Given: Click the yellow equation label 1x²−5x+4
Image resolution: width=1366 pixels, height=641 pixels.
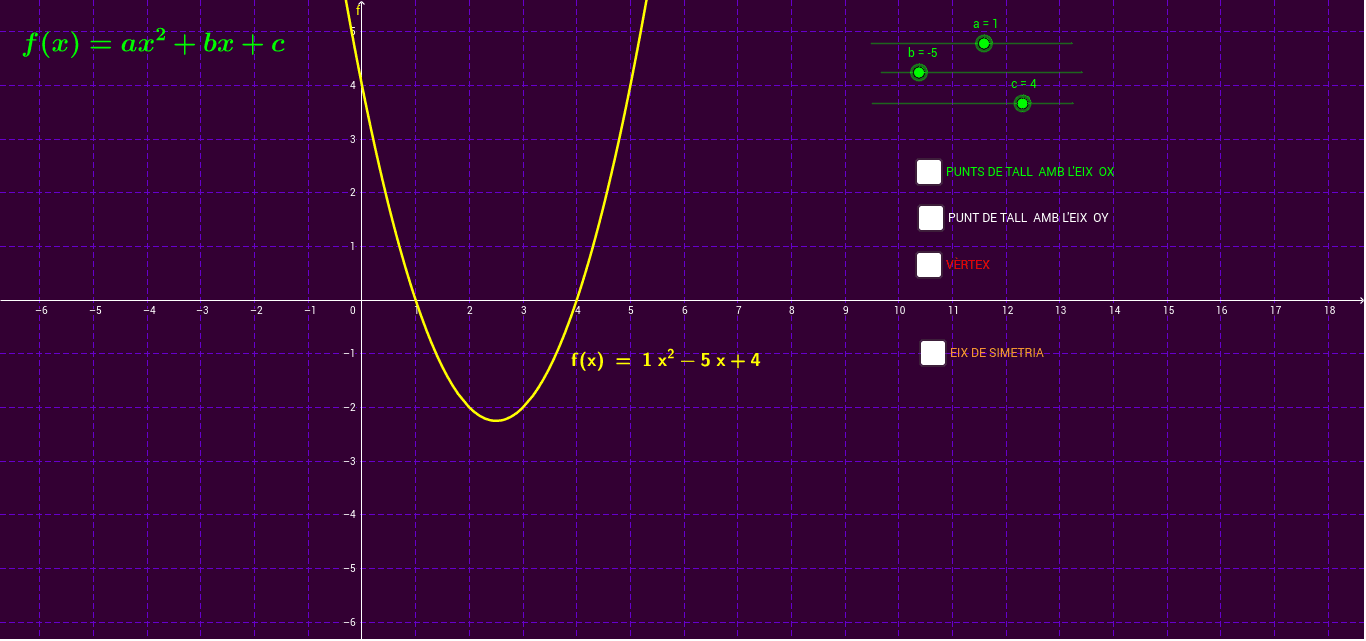Looking at the screenshot, I should click(x=665, y=360).
